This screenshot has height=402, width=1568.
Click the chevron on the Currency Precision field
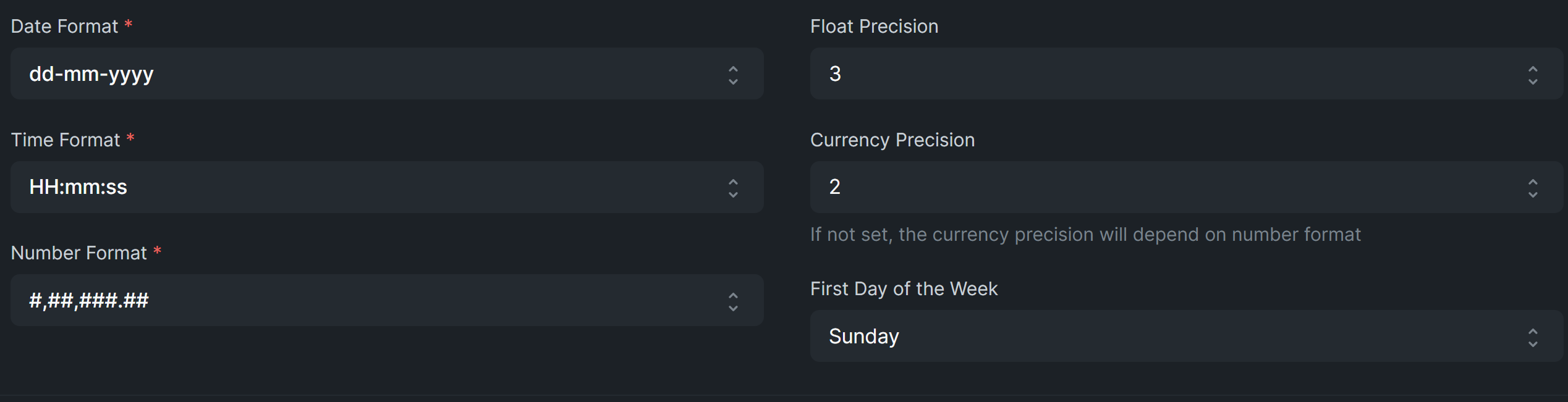click(1533, 186)
